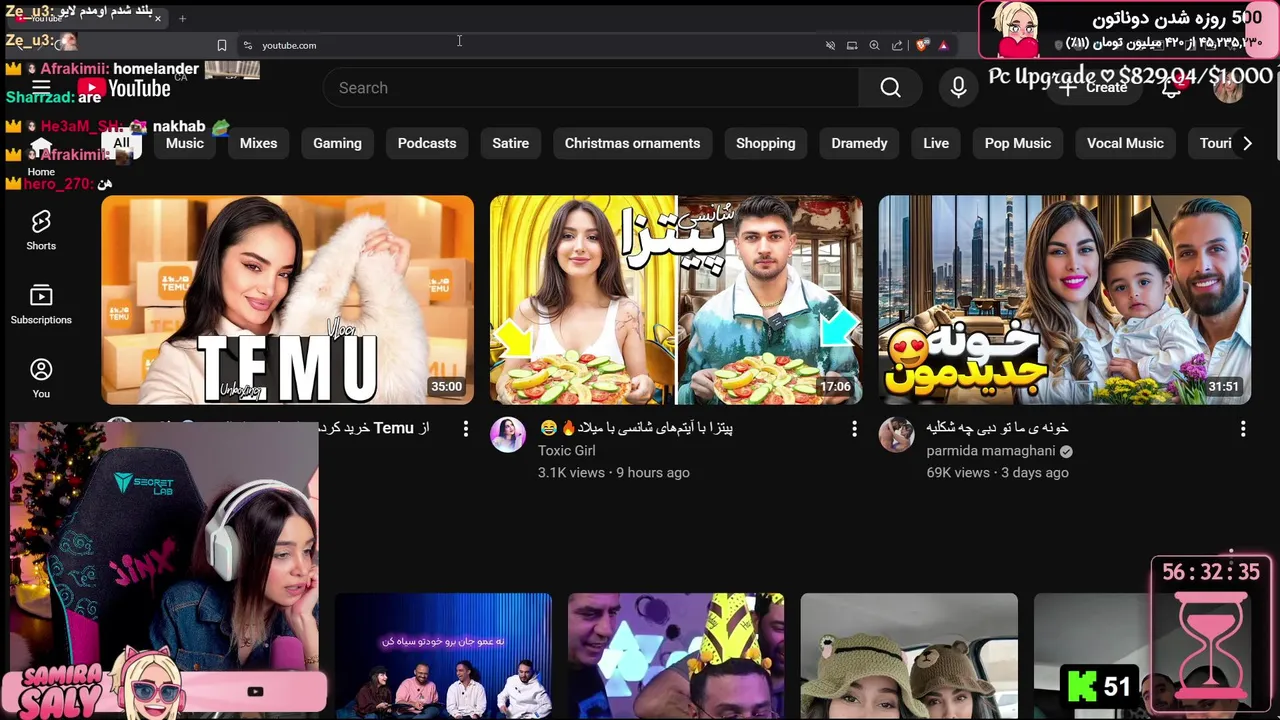Select the Pop Music category chip

coord(1017,143)
